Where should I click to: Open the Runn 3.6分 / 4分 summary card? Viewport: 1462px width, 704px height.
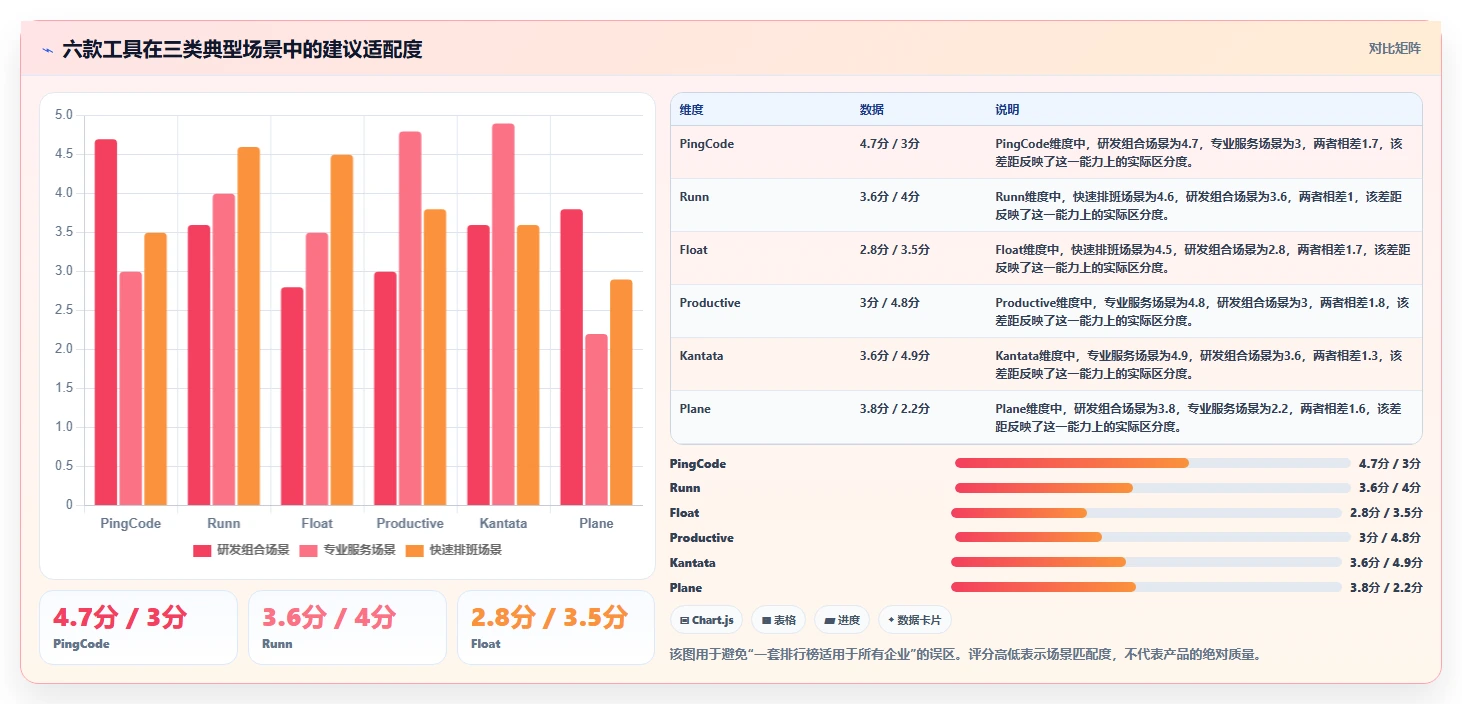click(x=347, y=627)
